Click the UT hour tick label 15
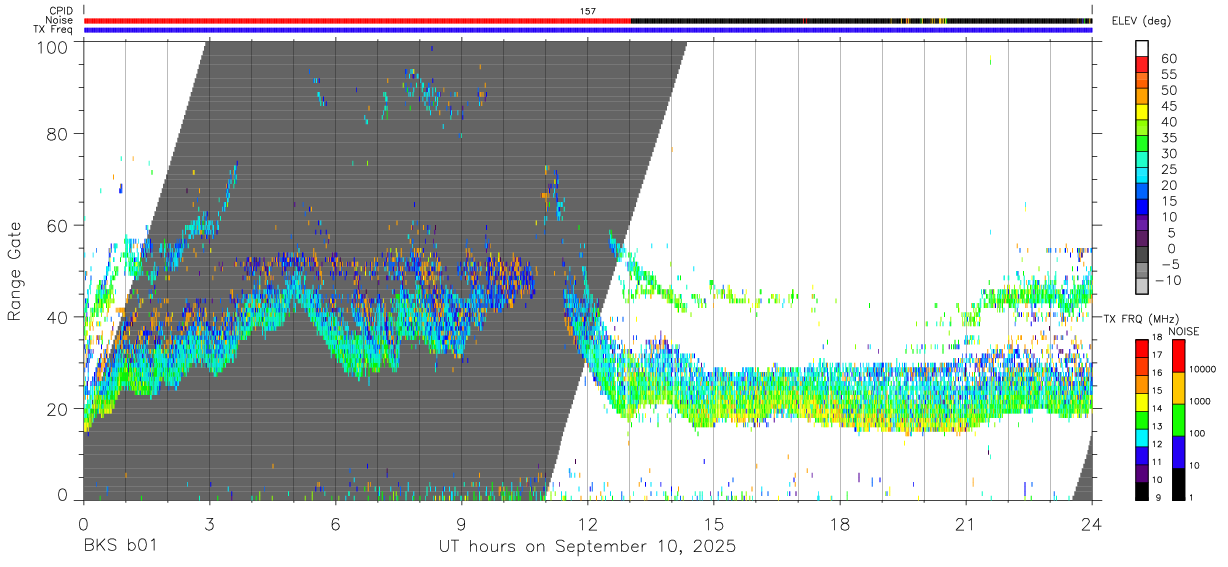1228x567 pixels. pos(714,523)
